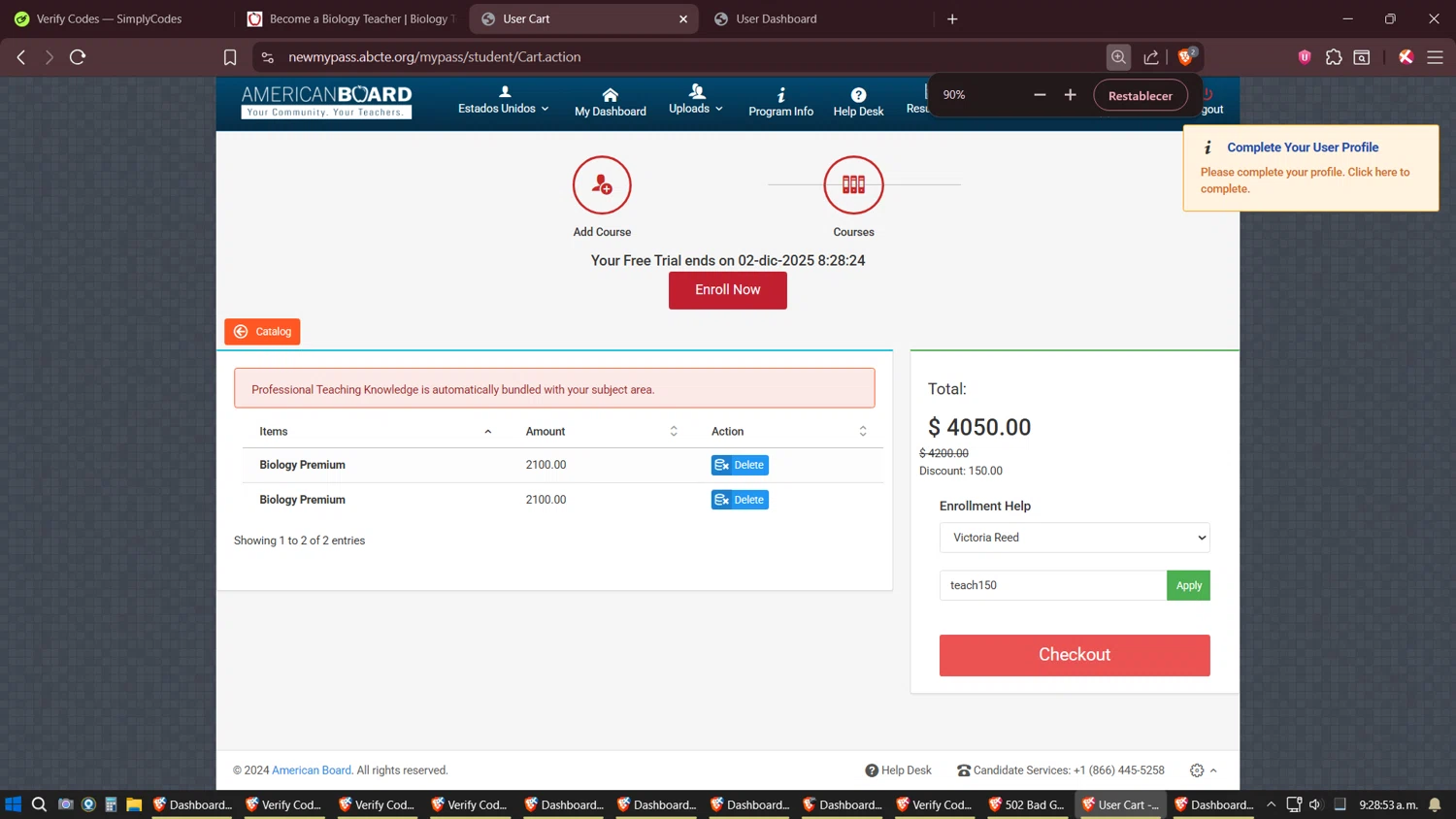Delete the first Biology Premium item
1456x819 pixels.
click(740, 465)
